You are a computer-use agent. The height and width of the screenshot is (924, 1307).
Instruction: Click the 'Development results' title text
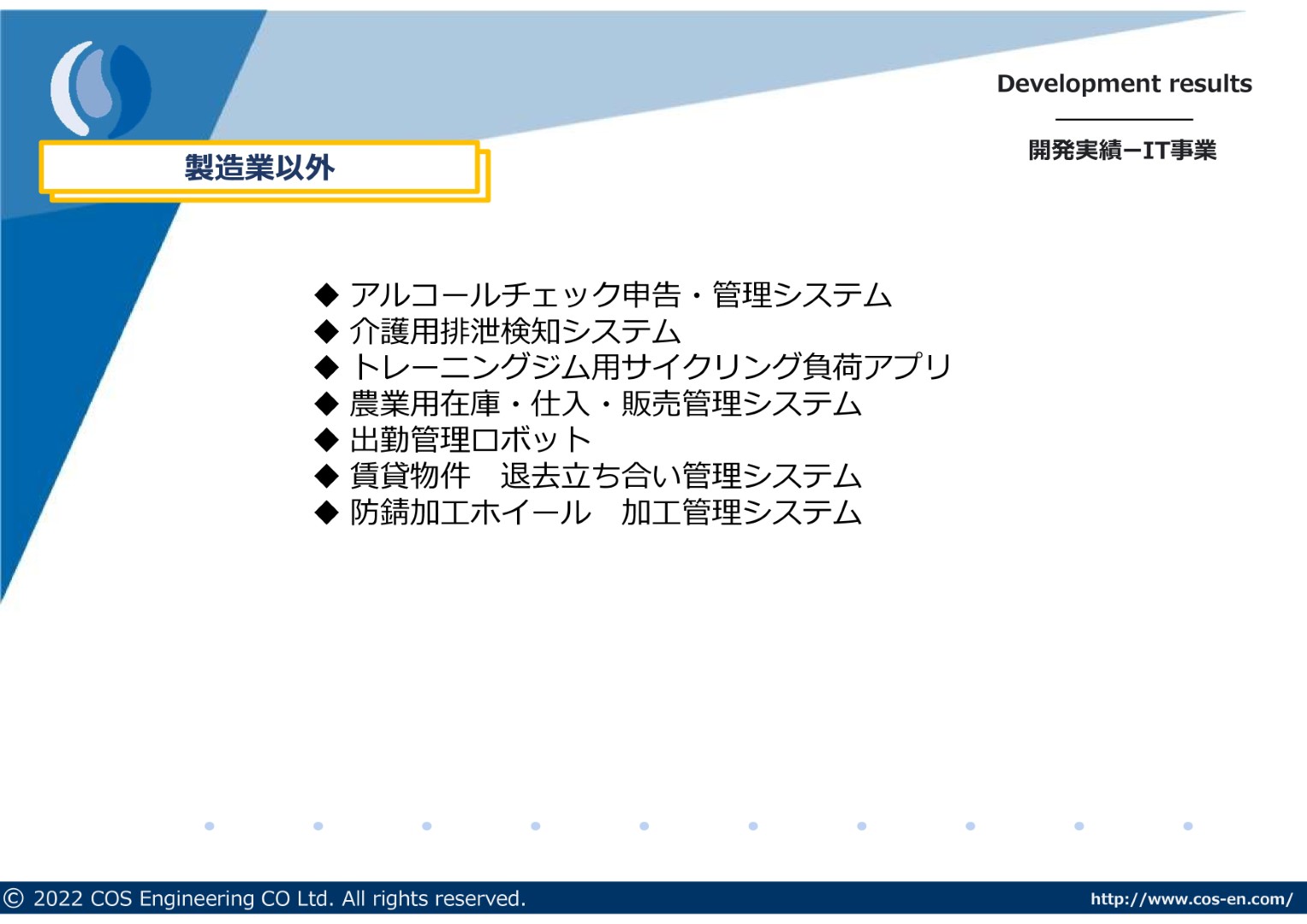1124,84
